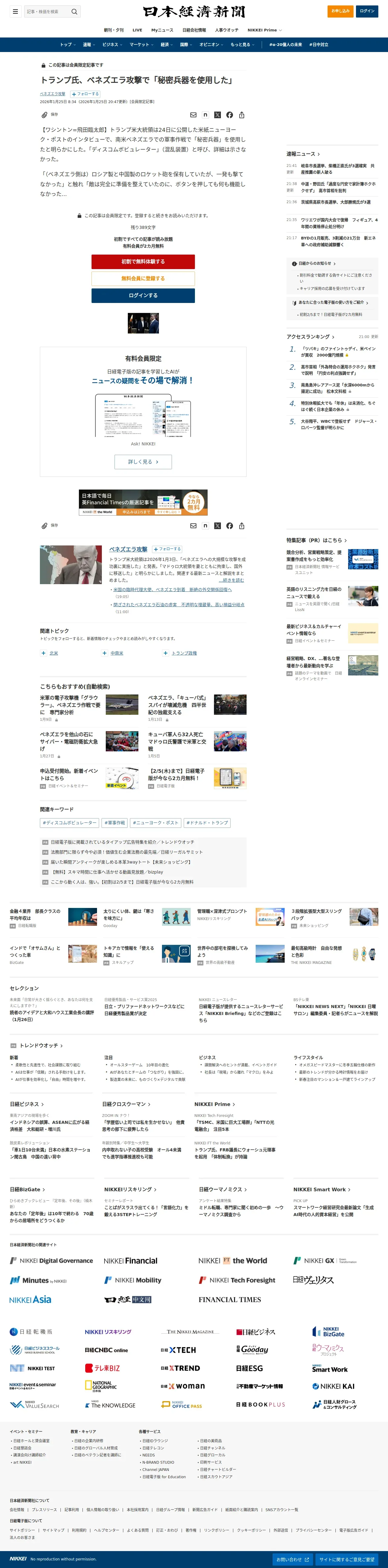Image resolution: width=388 pixels, height=1568 pixels.
Task: Follow the 北米 topic with its plus
Action: click(43, 652)
